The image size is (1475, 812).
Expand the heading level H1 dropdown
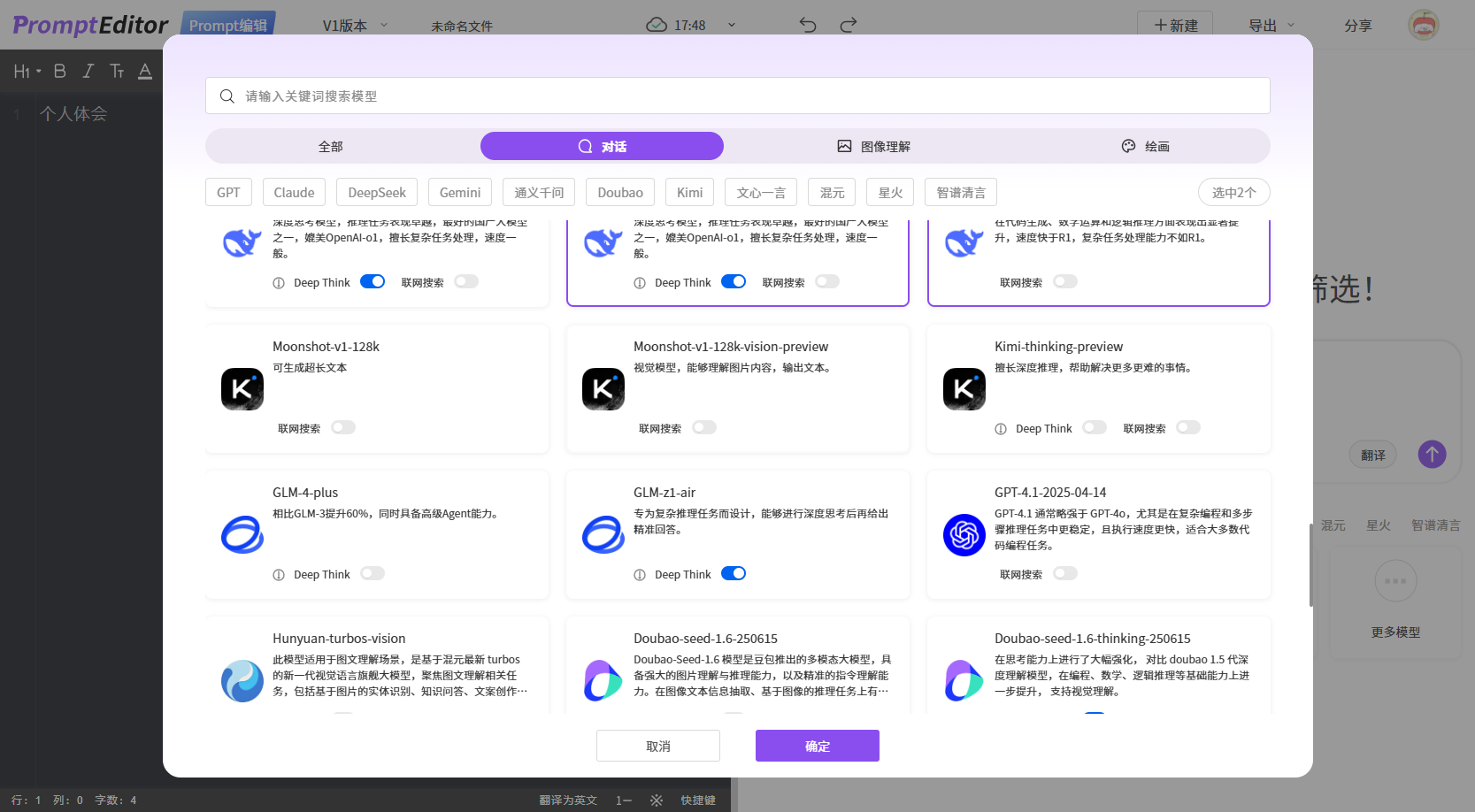point(27,71)
